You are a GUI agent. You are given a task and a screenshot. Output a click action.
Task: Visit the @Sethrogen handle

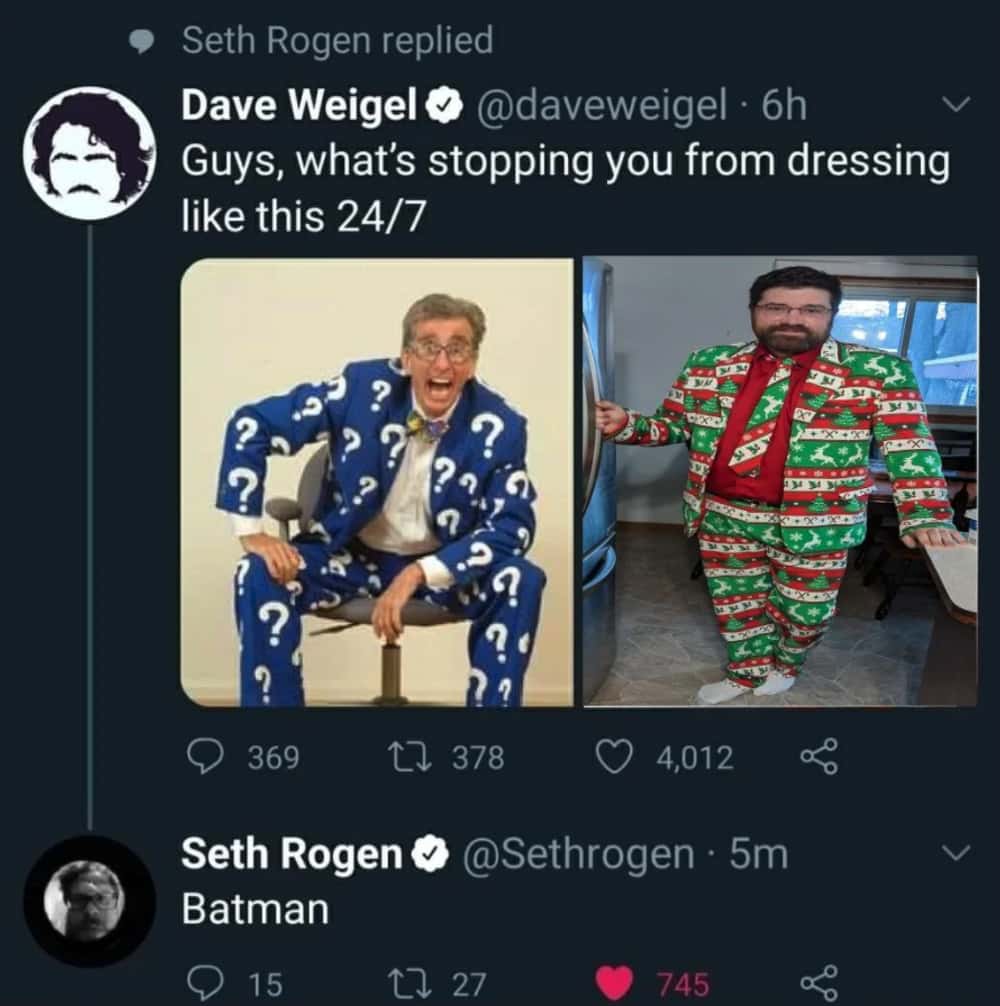coord(576,854)
